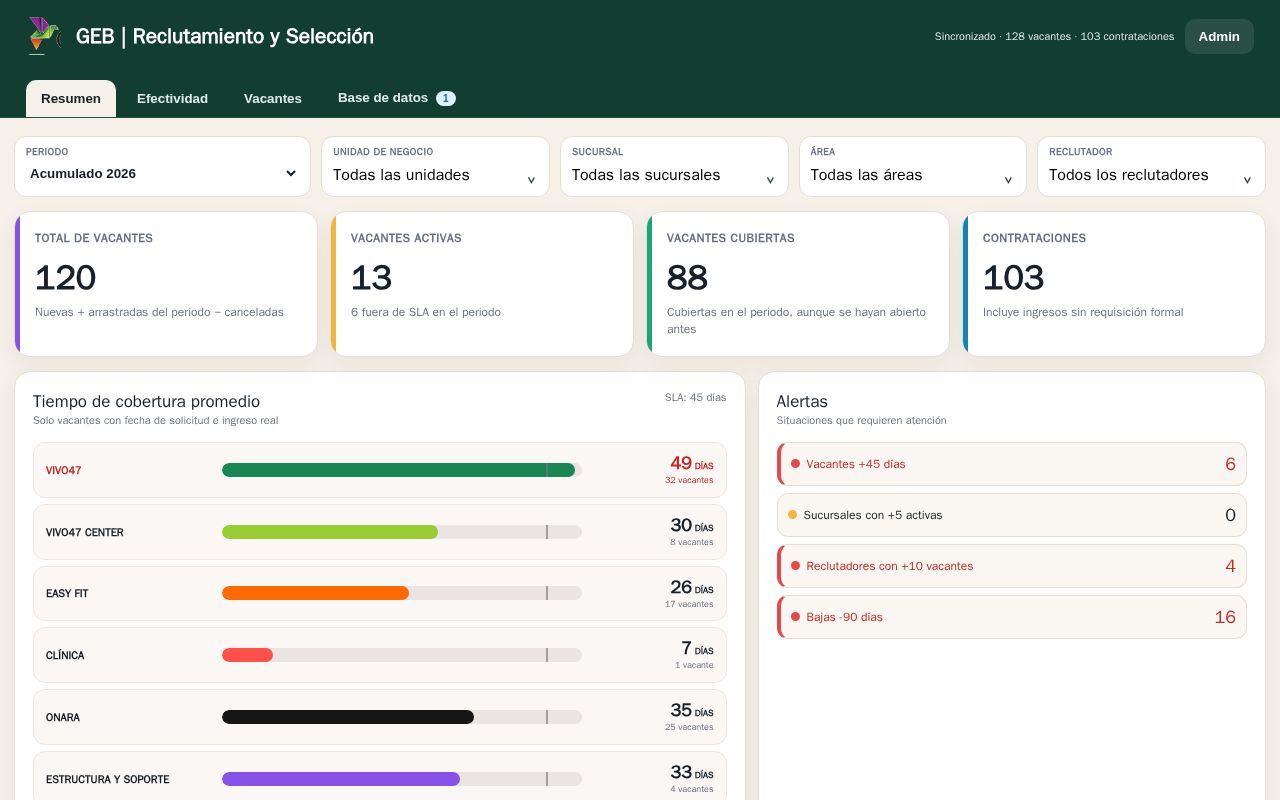Image resolution: width=1280 pixels, height=800 pixels.
Task: Click the ONARA black coverage bar
Action: (x=348, y=717)
